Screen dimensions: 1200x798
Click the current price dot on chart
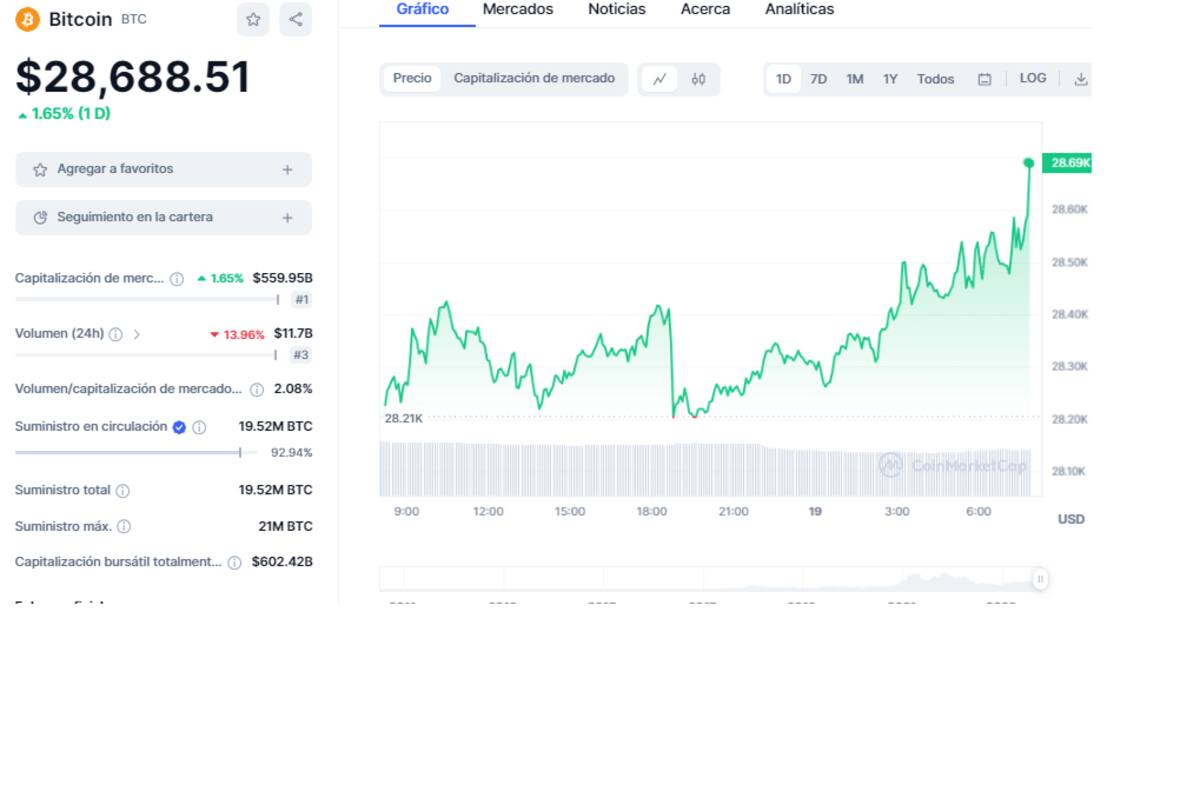tap(1028, 162)
